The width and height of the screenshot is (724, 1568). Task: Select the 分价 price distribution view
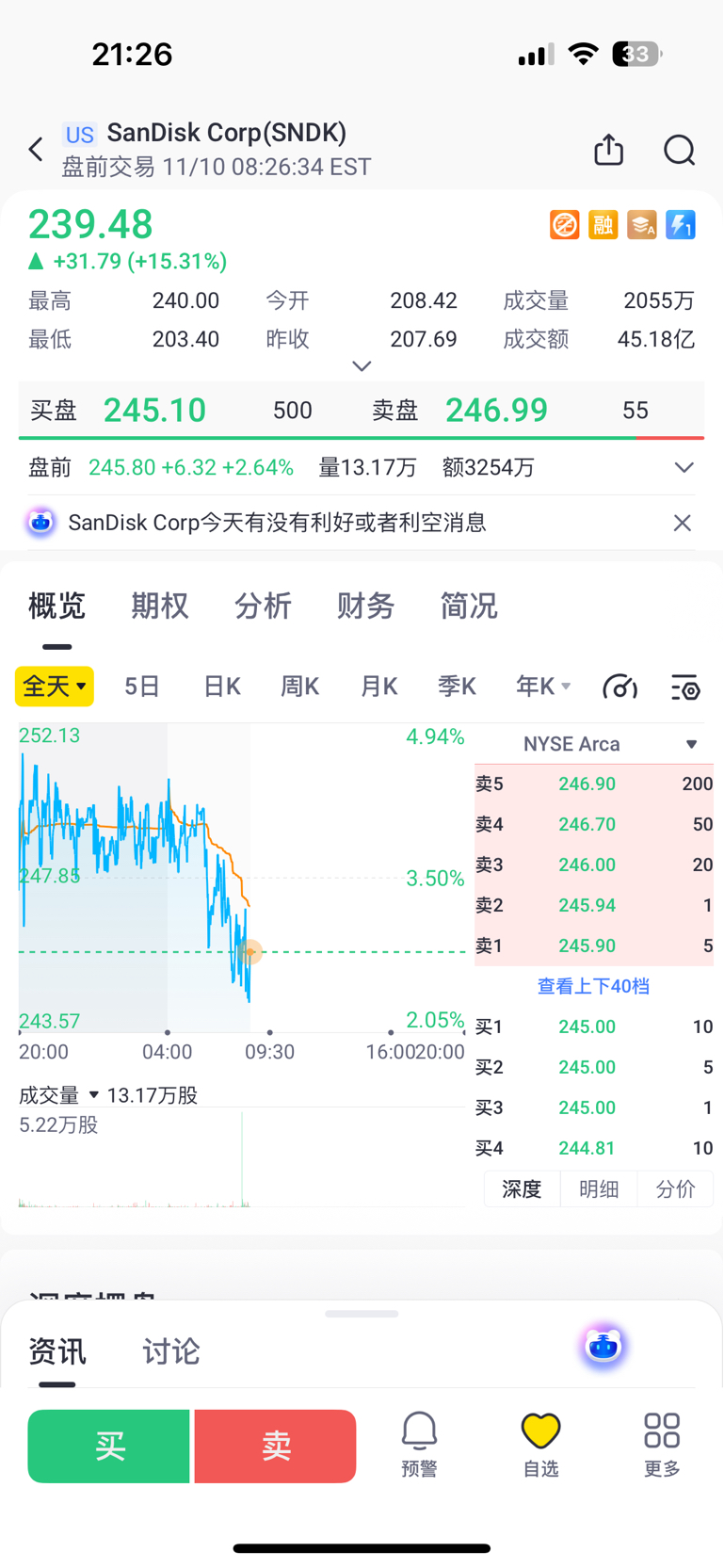click(676, 1189)
